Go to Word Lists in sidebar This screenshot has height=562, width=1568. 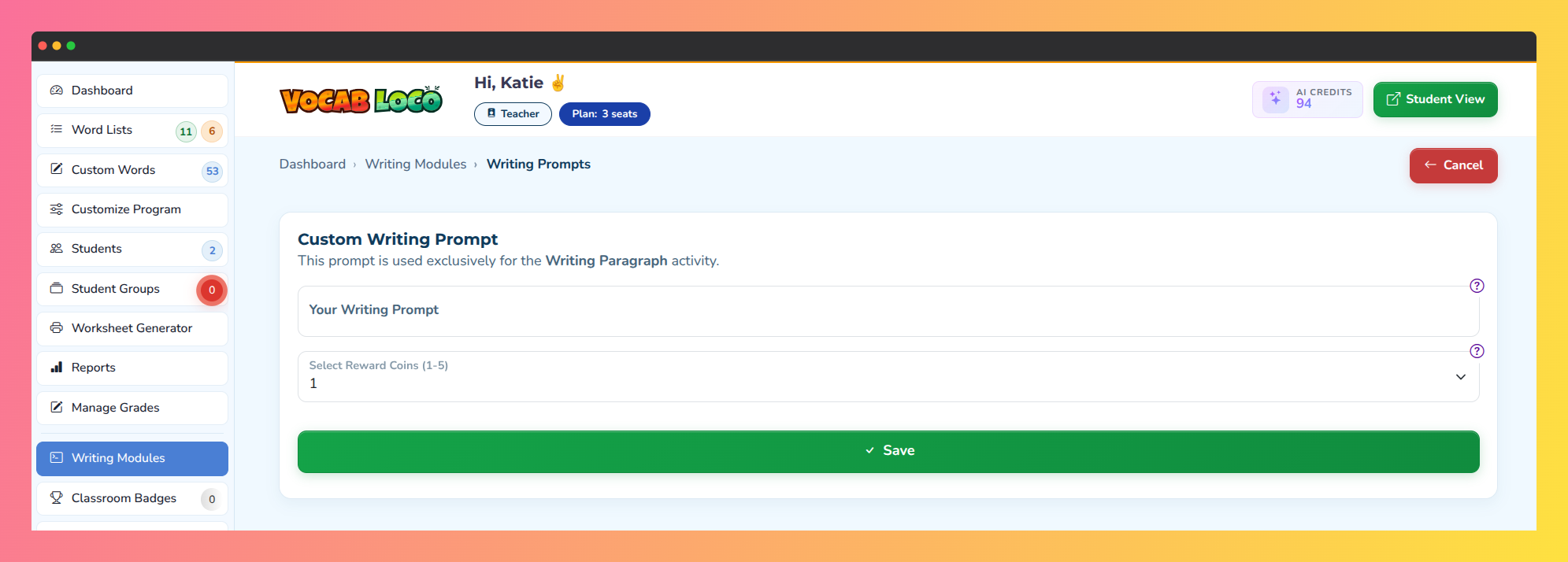click(x=132, y=131)
